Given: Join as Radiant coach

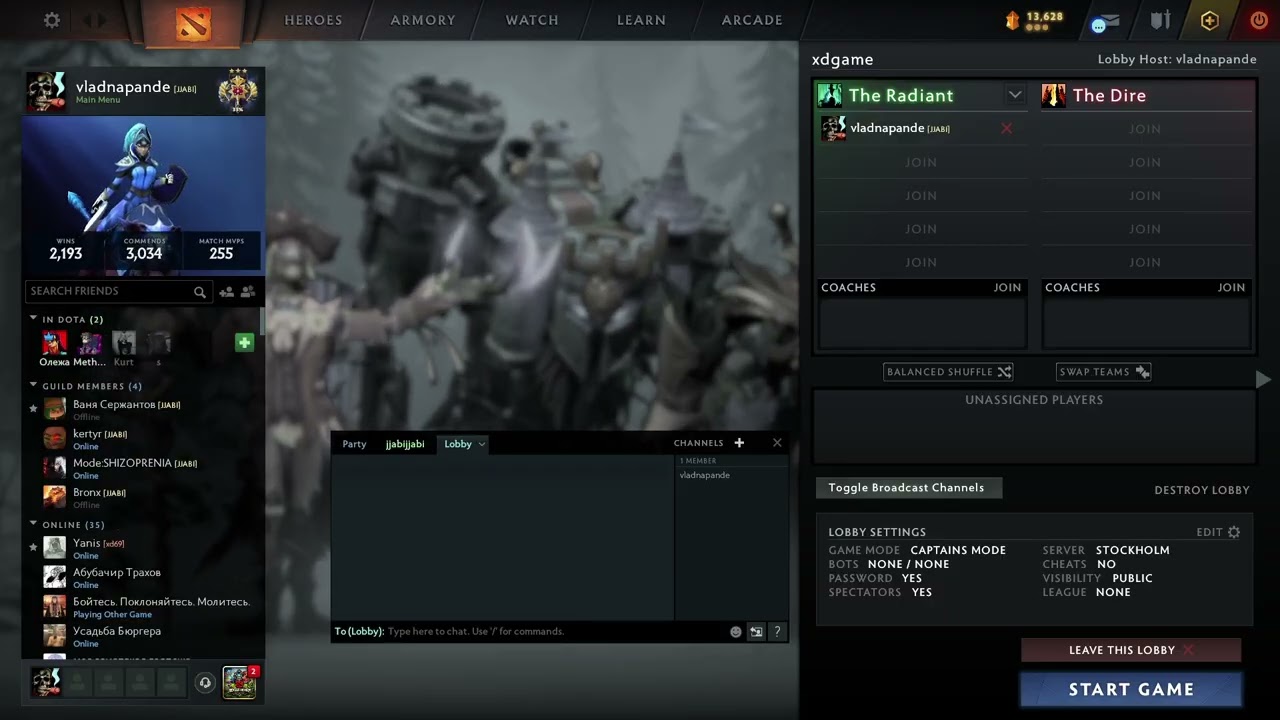Looking at the screenshot, I should [x=1007, y=287].
